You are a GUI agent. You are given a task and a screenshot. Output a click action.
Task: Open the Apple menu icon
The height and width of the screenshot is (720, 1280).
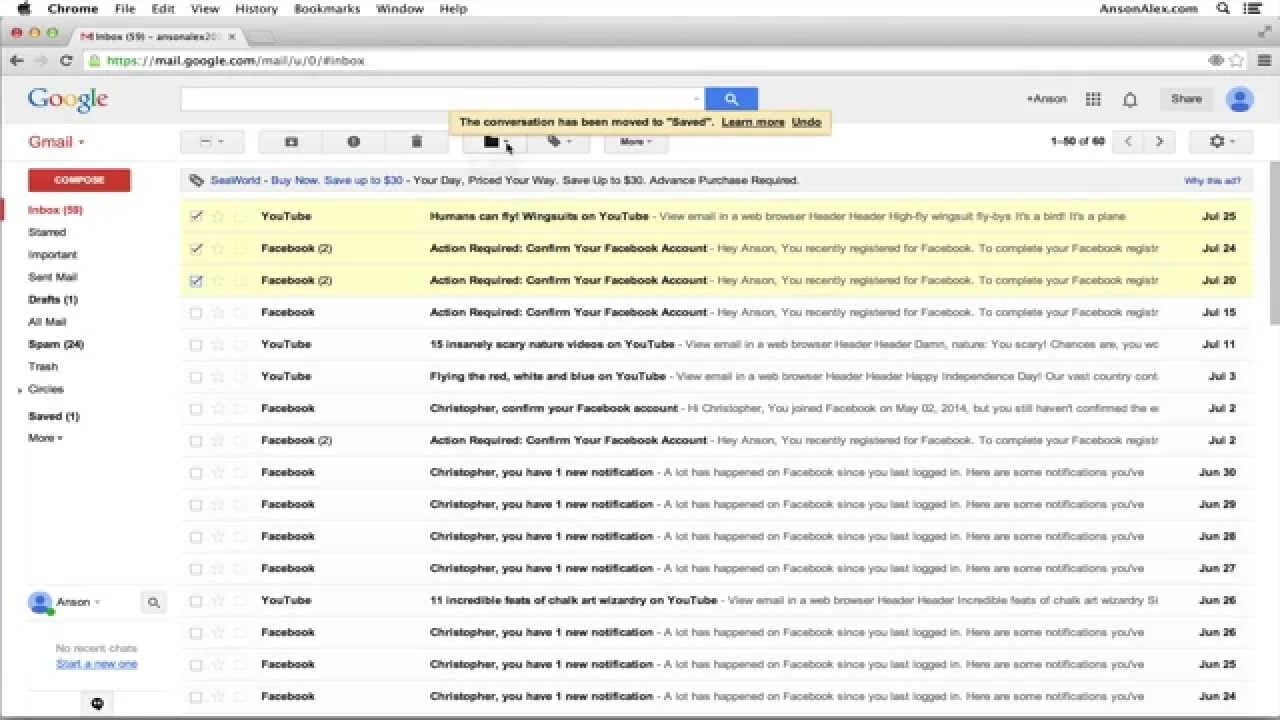point(24,9)
